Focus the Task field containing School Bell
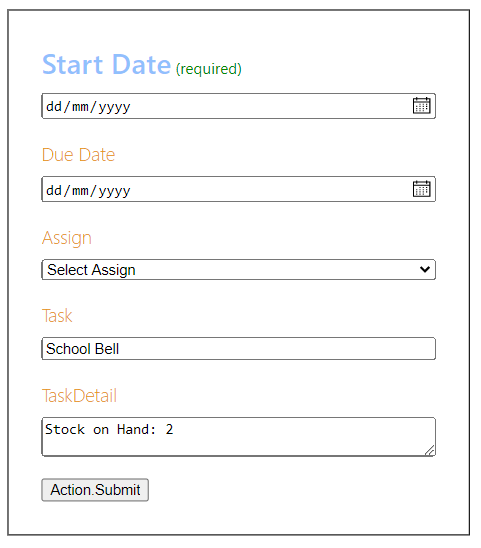Viewport: 481px width, 548px height. point(238,348)
